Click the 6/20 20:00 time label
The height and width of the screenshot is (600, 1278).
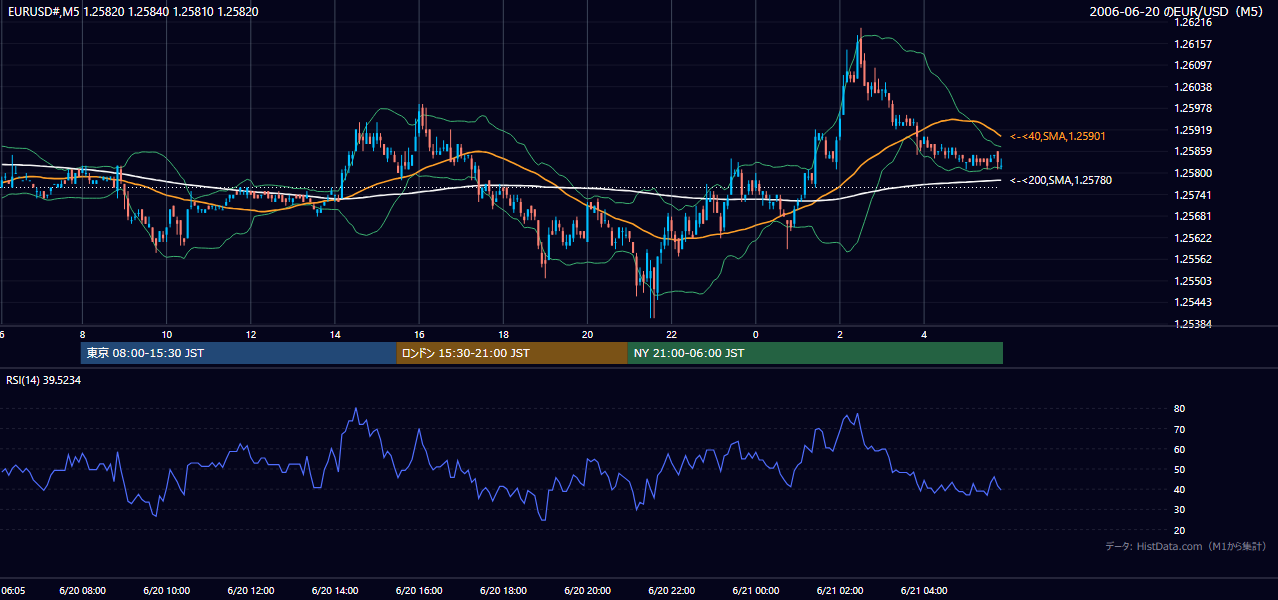(587, 591)
